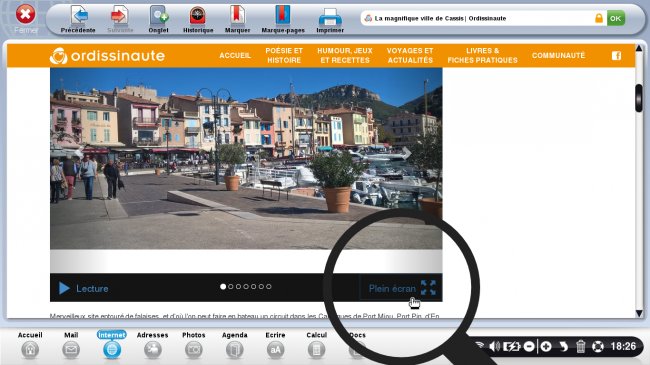Open the Facebook icon in the orange bar
The width and height of the screenshot is (650, 365).
[616, 56]
